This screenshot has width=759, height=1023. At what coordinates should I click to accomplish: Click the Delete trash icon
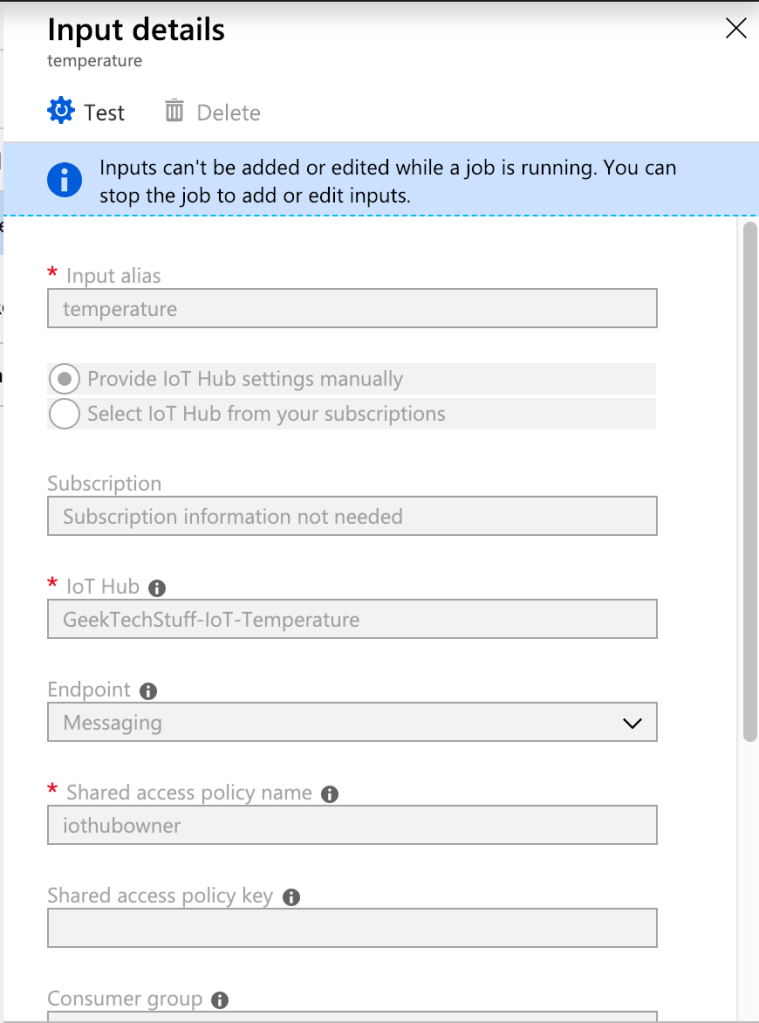pos(173,112)
